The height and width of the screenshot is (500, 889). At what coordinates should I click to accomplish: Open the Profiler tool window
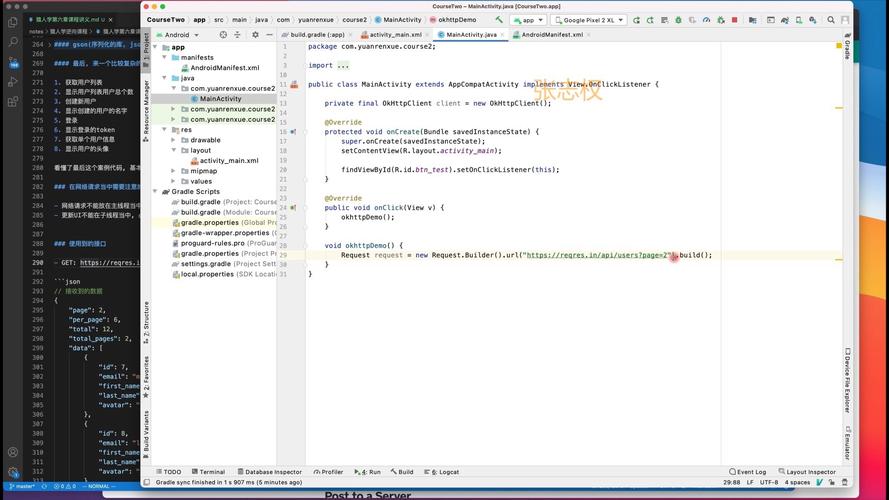pyautogui.click(x=327, y=472)
